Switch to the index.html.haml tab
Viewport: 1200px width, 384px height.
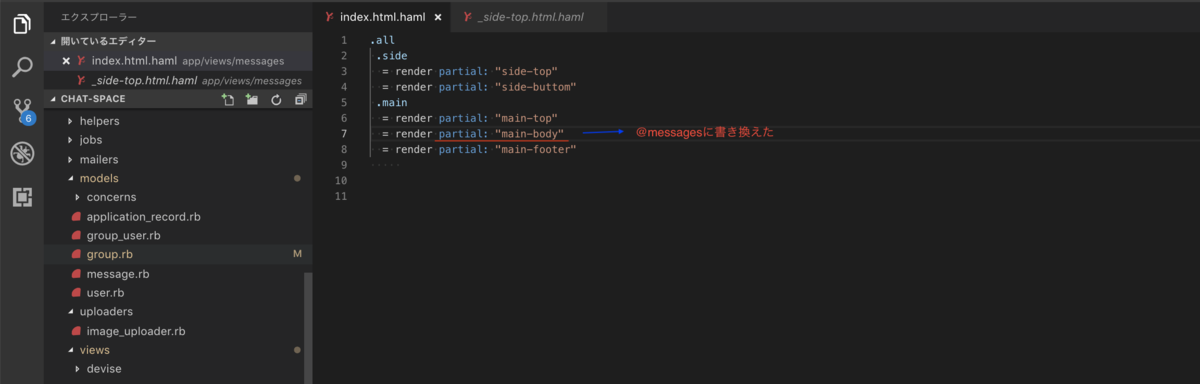coord(382,17)
